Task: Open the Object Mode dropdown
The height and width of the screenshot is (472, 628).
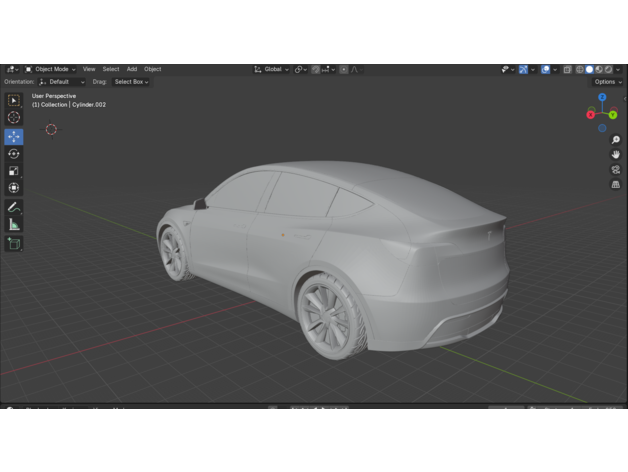Action: pos(51,69)
